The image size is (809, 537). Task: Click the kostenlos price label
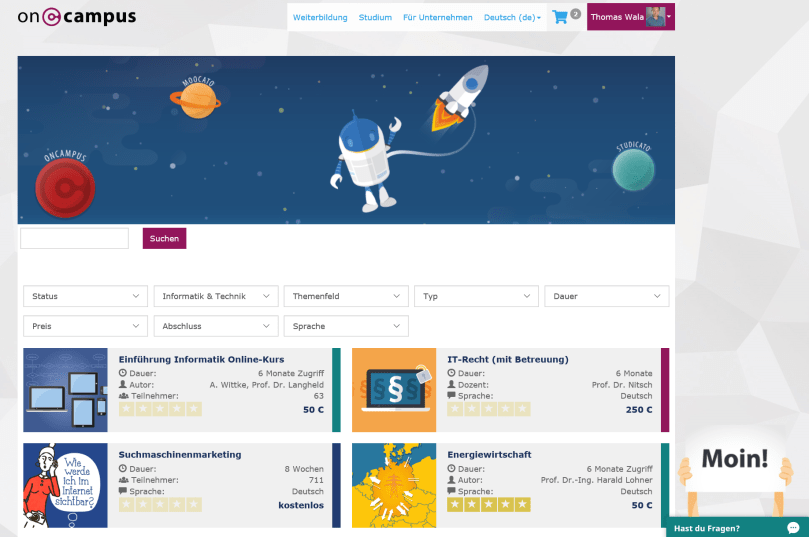(x=301, y=505)
